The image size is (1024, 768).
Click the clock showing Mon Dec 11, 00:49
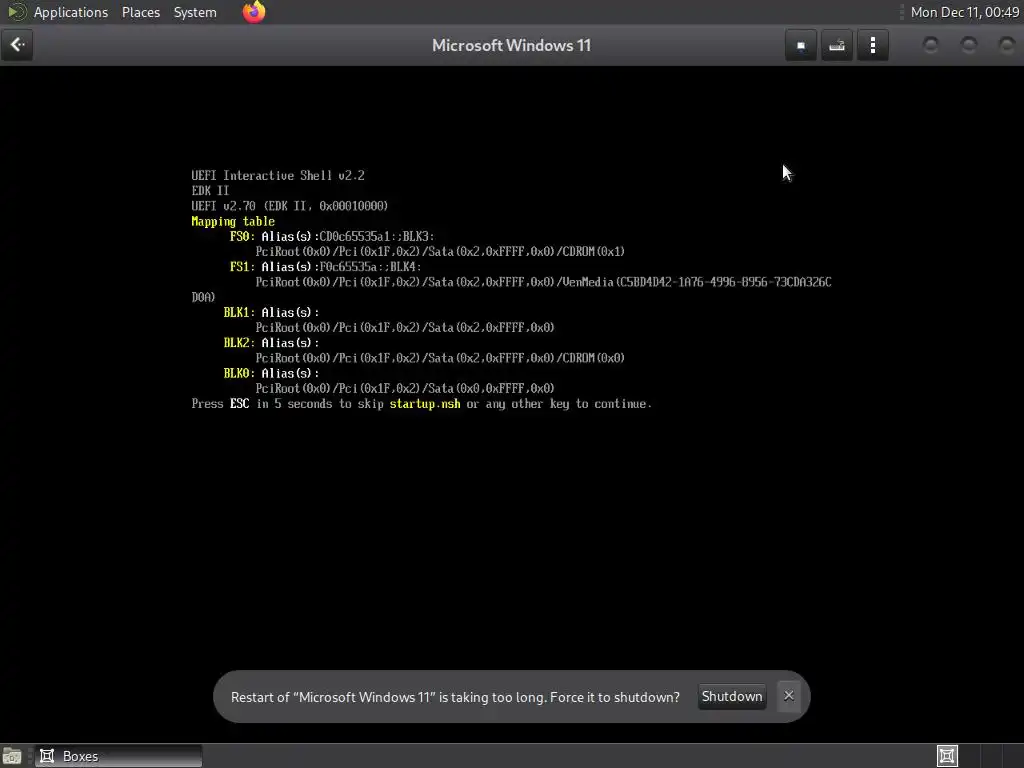(x=965, y=12)
